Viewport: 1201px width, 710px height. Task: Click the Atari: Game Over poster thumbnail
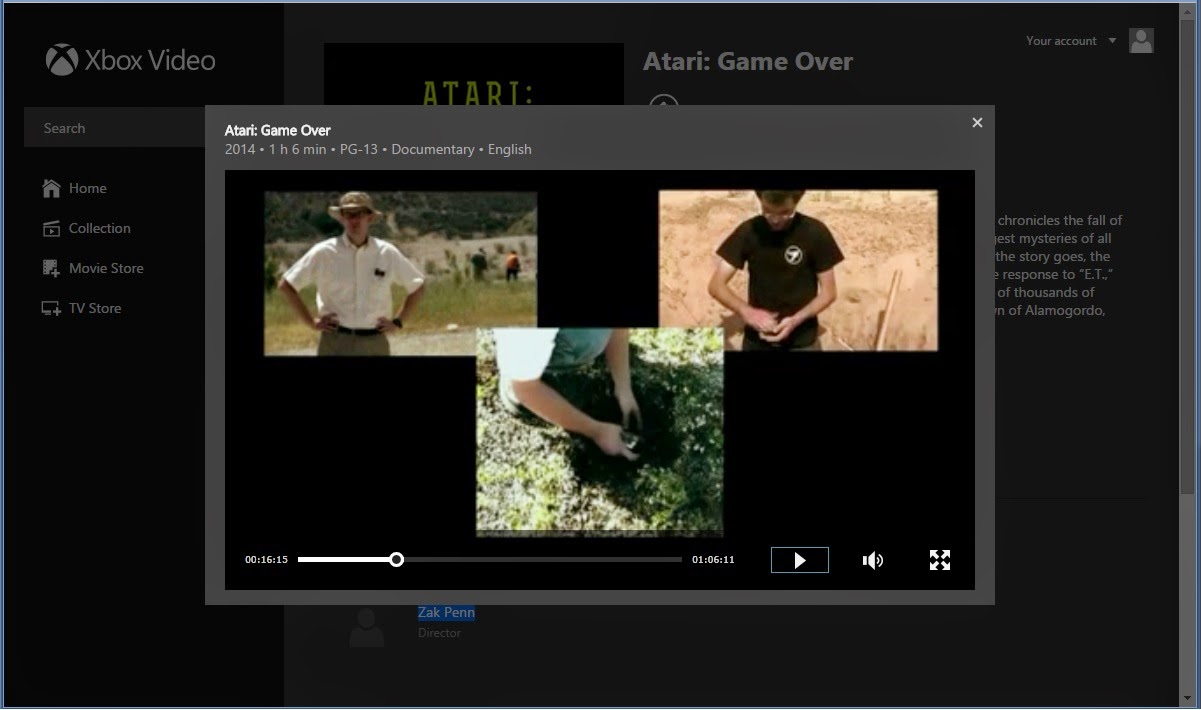pos(474,75)
